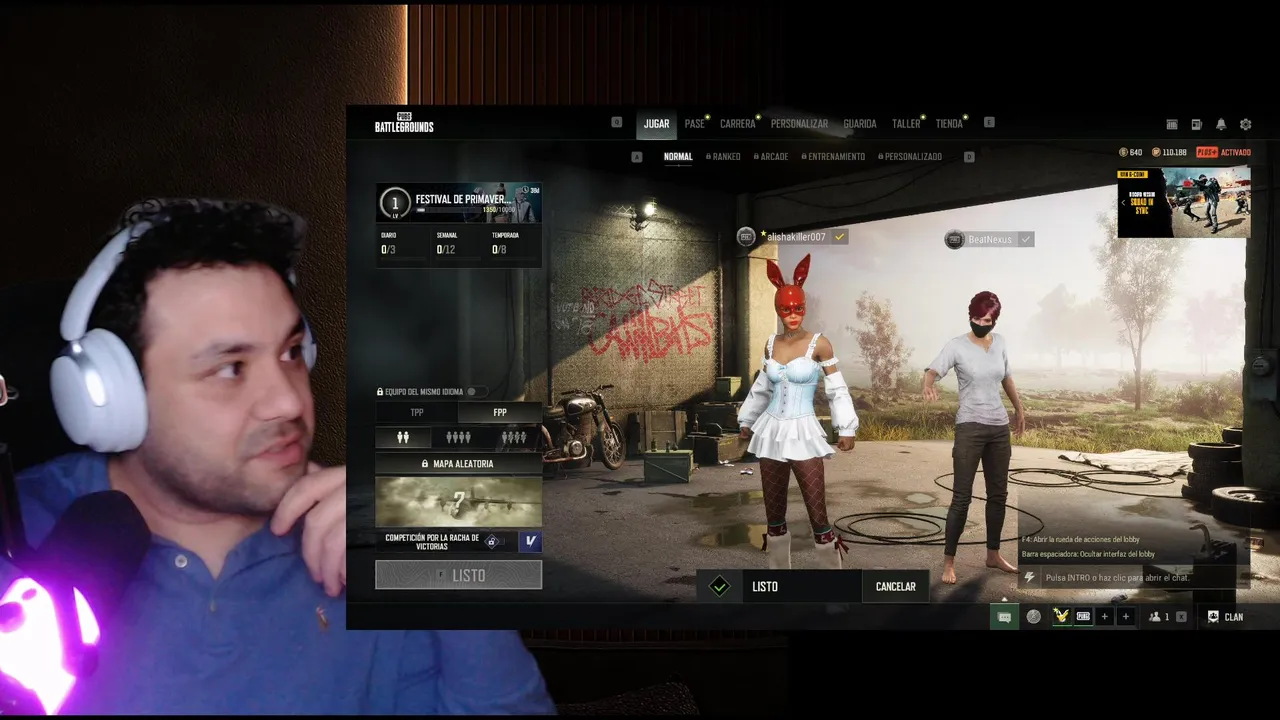Screen dimensions: 1280x720
Task: Click the E key tab-right icon
Action: [x=989, y=123]
